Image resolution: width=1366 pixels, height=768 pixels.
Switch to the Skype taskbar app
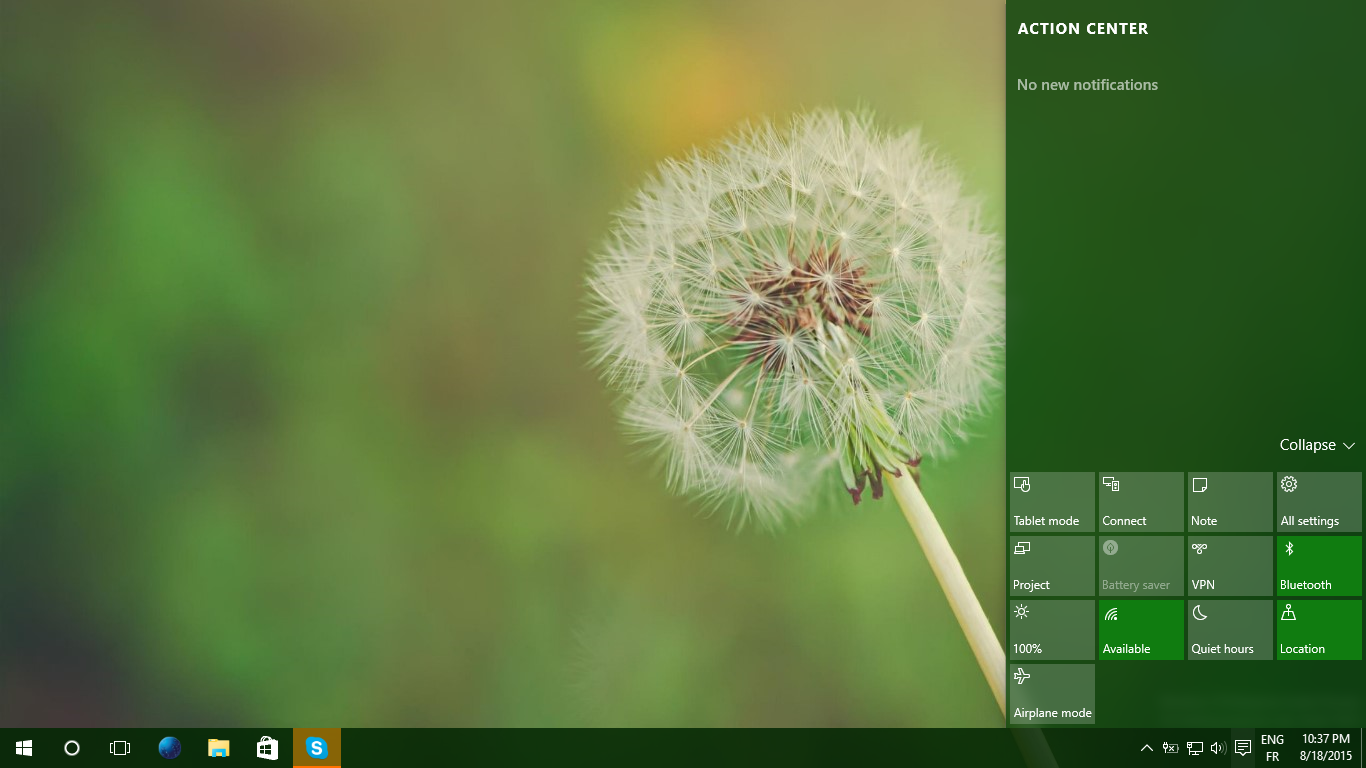317,748
